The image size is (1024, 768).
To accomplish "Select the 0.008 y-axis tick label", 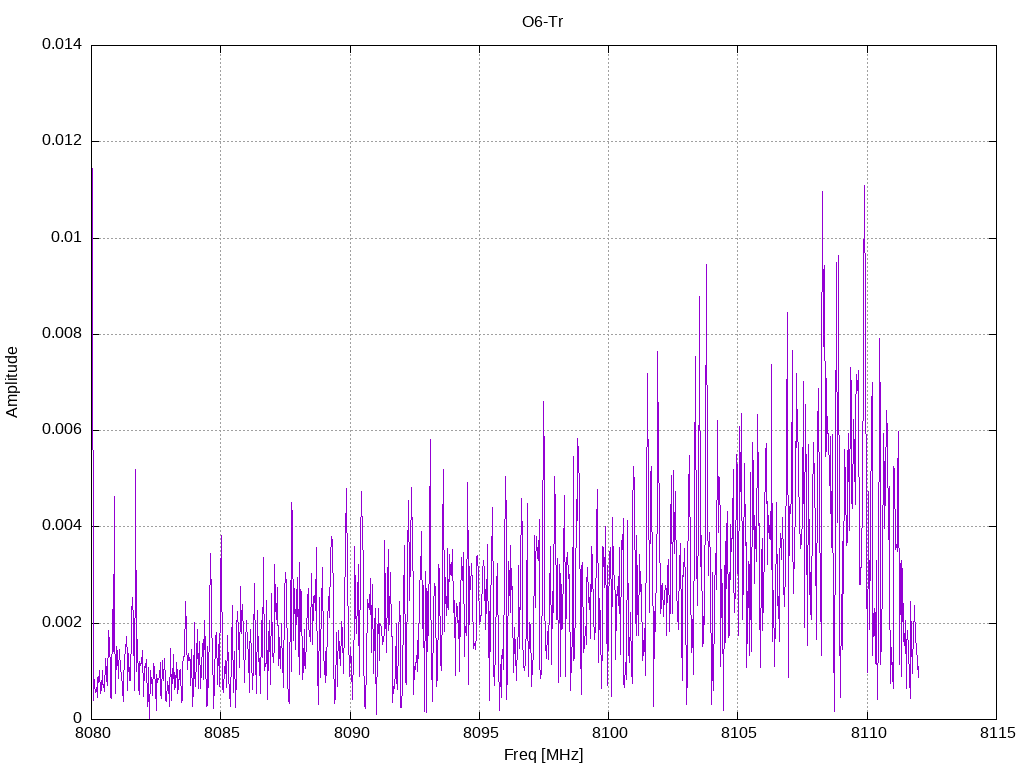I will pyautogui.click(x=61, y=334).
